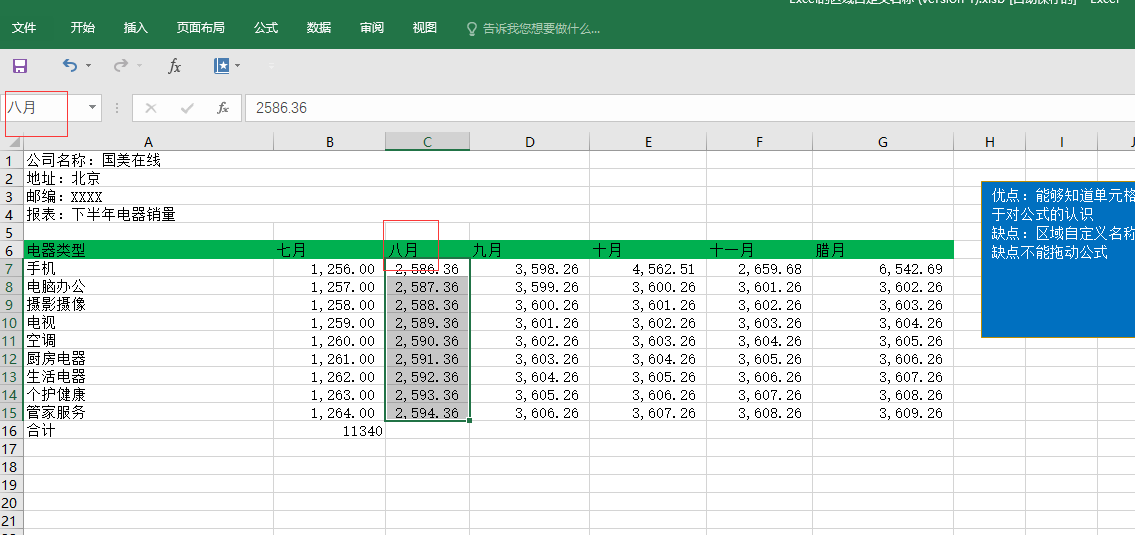Click the blue 优点 缺点 text box
1135x535 pixels.
click(x=1058, y=259)
